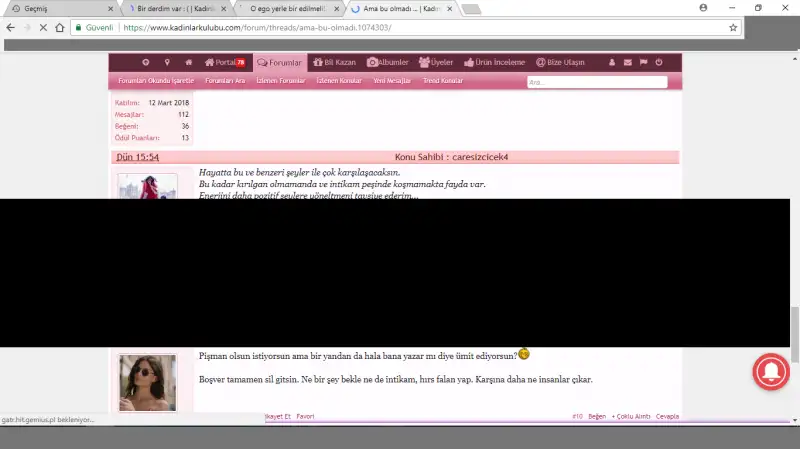Image resolution: width=800 pixels, height=449 pixels.
Task: Click Forumları Okundu İşaretle link
Action: 156,81
